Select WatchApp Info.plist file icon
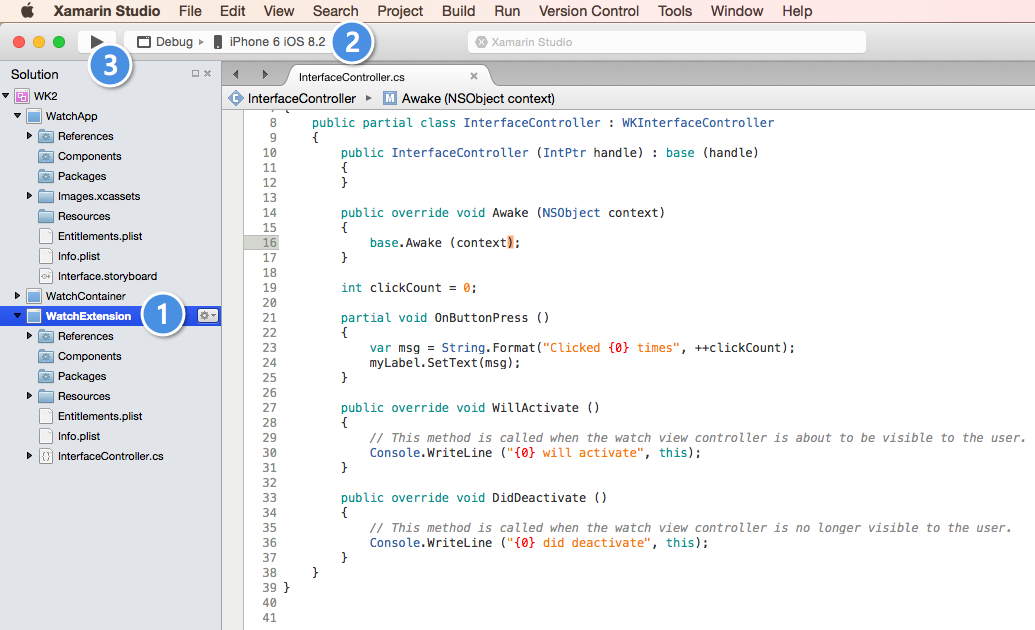The height and width of the screenshot is (630, 1035). pyautogui.click(x=46, y=256)
